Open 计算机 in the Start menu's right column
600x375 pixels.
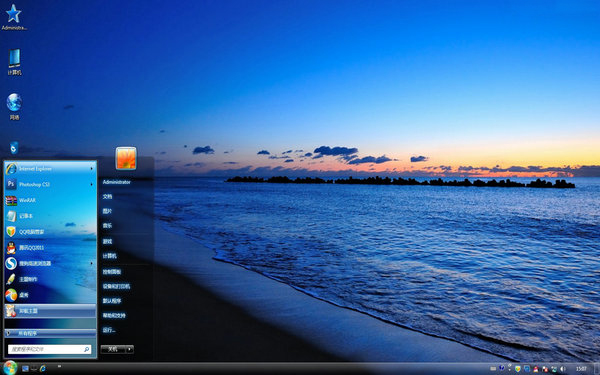109,256
